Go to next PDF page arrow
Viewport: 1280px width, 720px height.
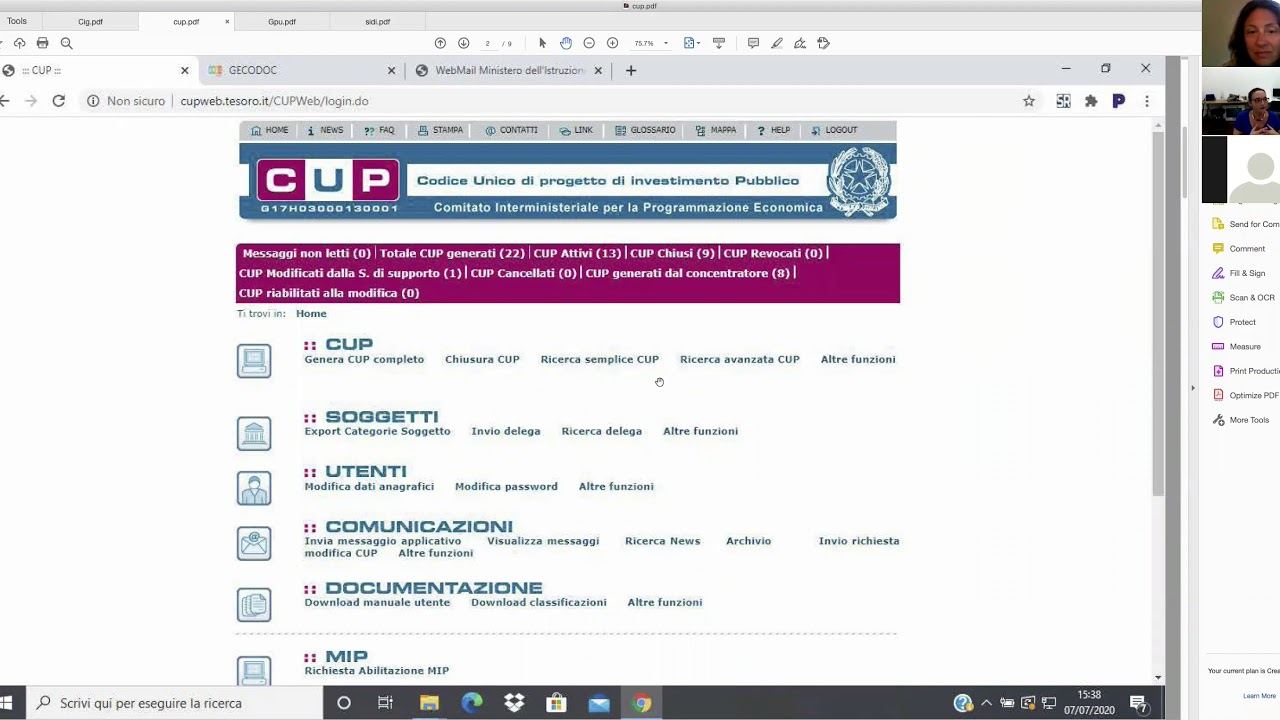pyautogui.click(x=464, y=43)
